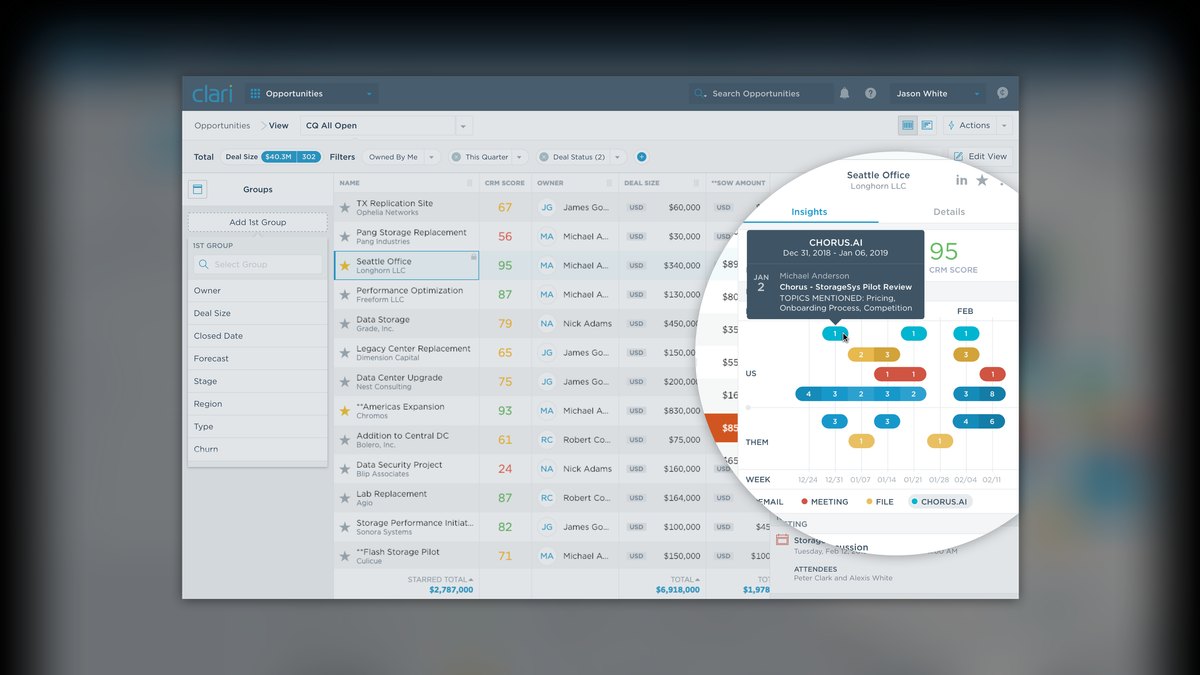This screenshot has height=675, width=1200.
Task: Click the calendar icon in meeting card
Action: (x=782, y=539)
